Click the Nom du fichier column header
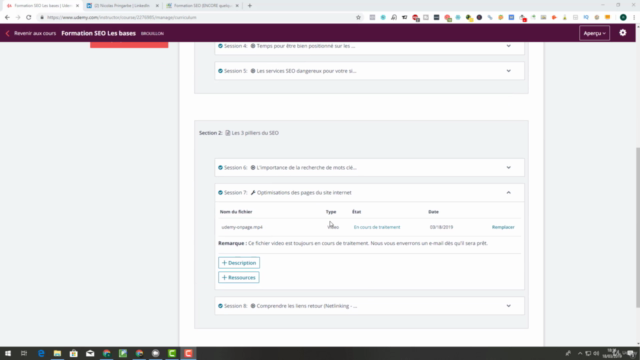The height and width of the screenshot is (360, 640). coord(236,212)
